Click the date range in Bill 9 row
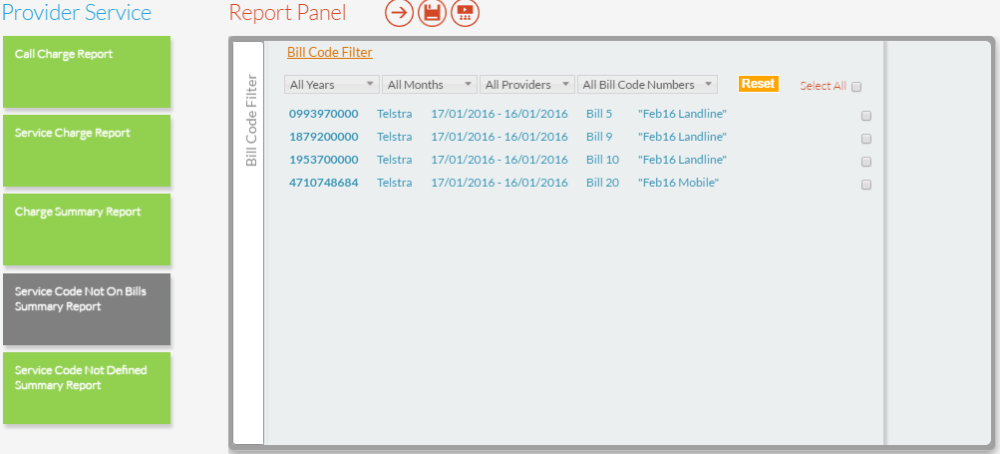The width and height of the screenshot is (1000, 454). pyautogui.click(x=499, y=137)
